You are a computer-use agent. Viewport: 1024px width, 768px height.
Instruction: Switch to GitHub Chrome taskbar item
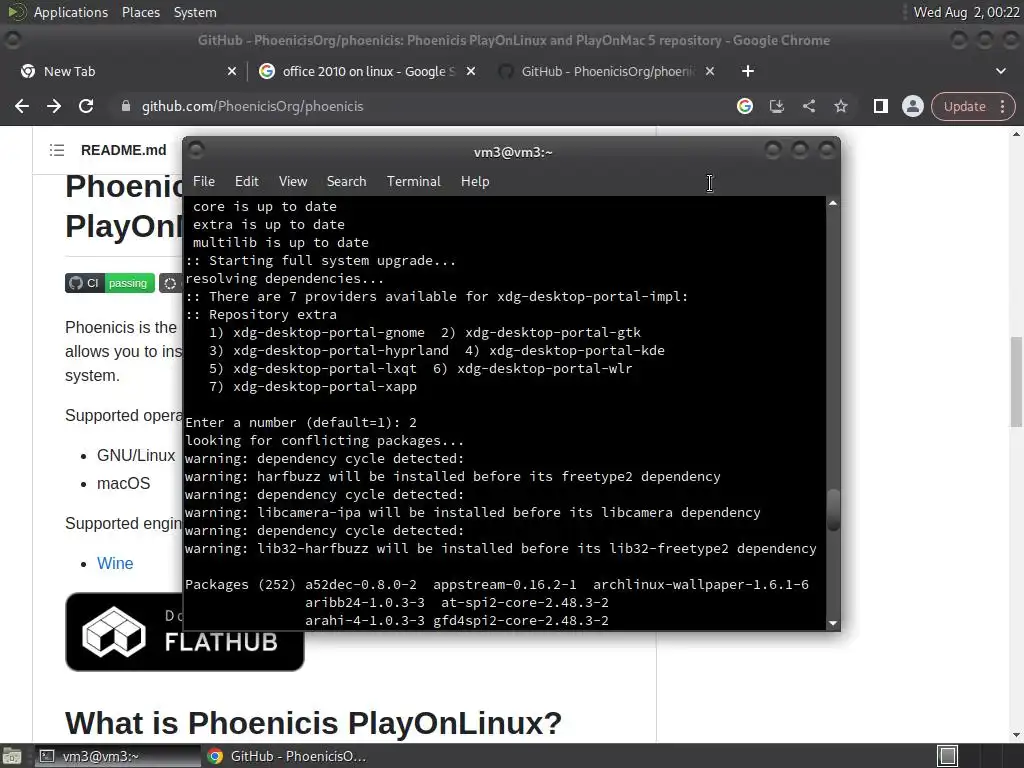[287, 756]
